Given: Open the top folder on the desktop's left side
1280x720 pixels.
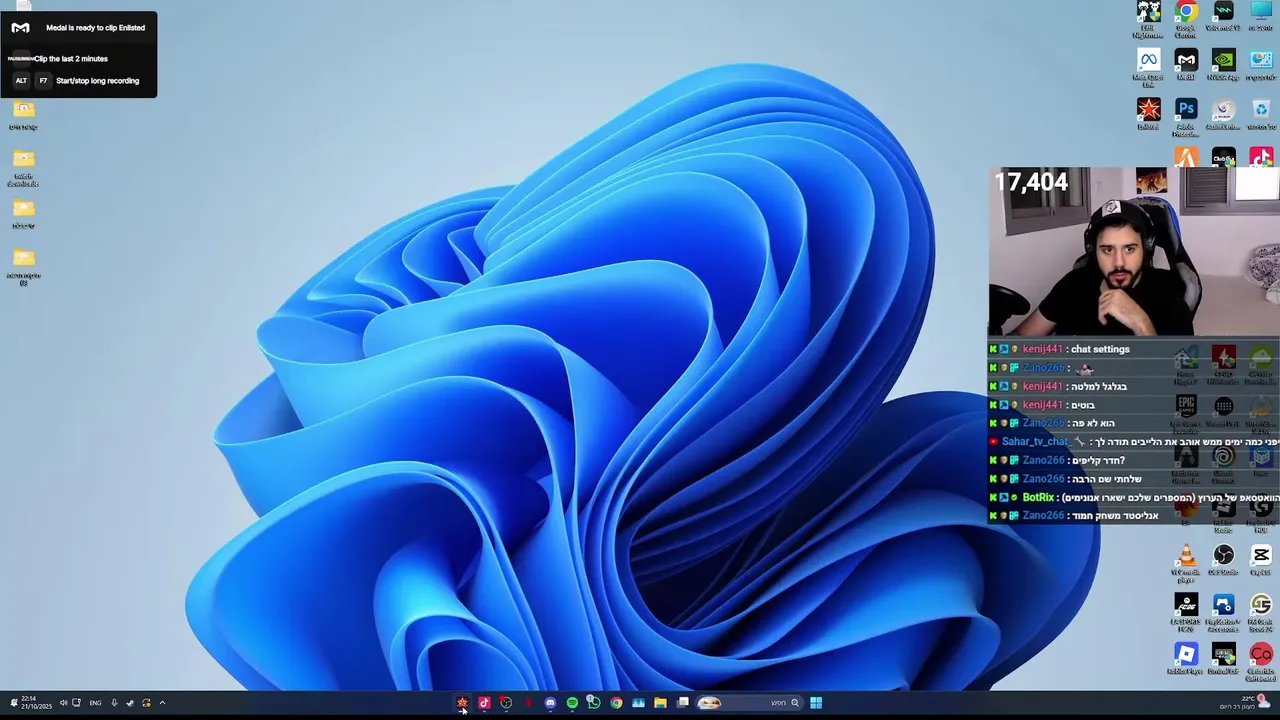Looking at the screenshot, I should (x=23, y=115).
